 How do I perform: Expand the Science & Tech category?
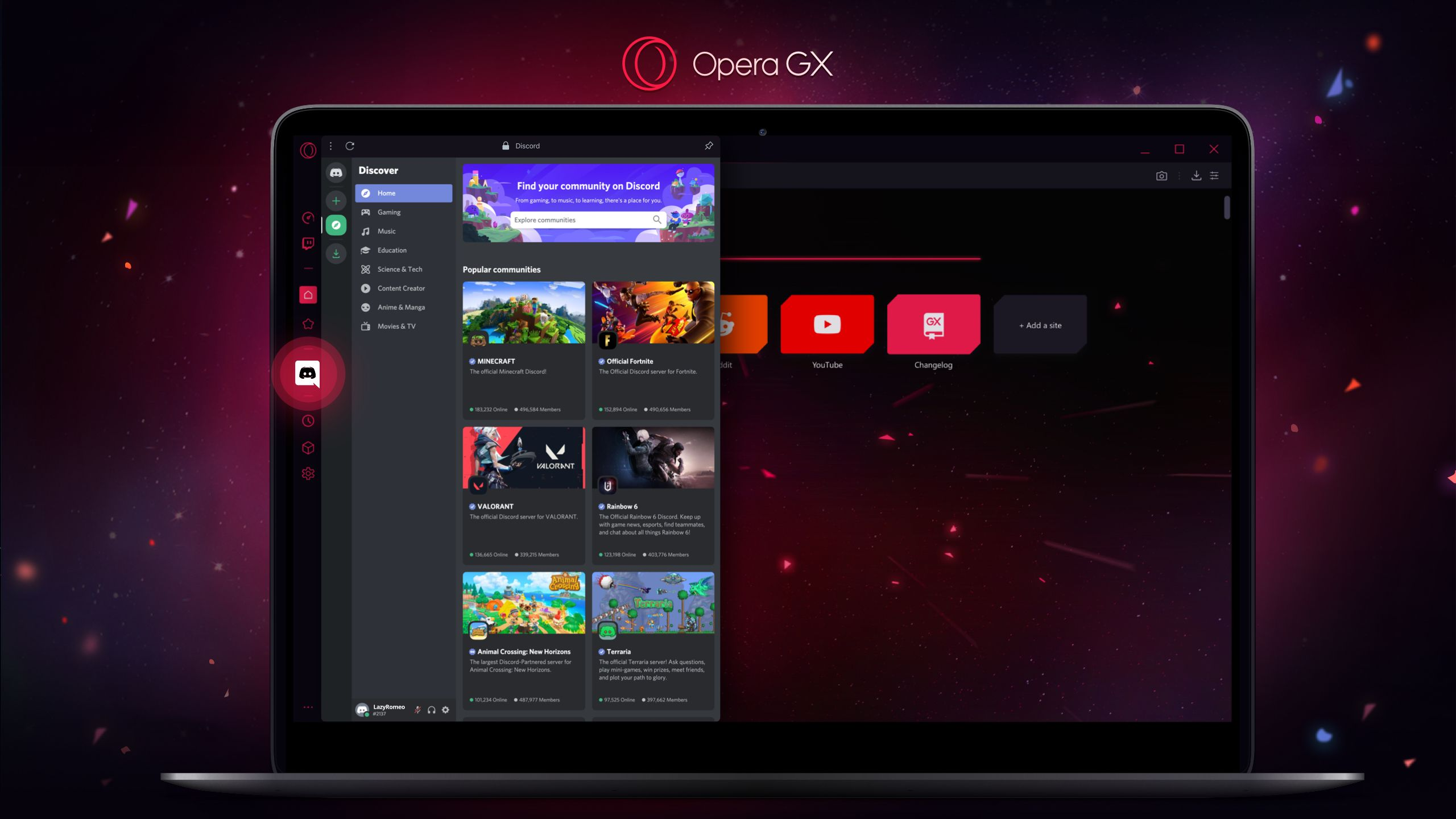pos(399,269)
